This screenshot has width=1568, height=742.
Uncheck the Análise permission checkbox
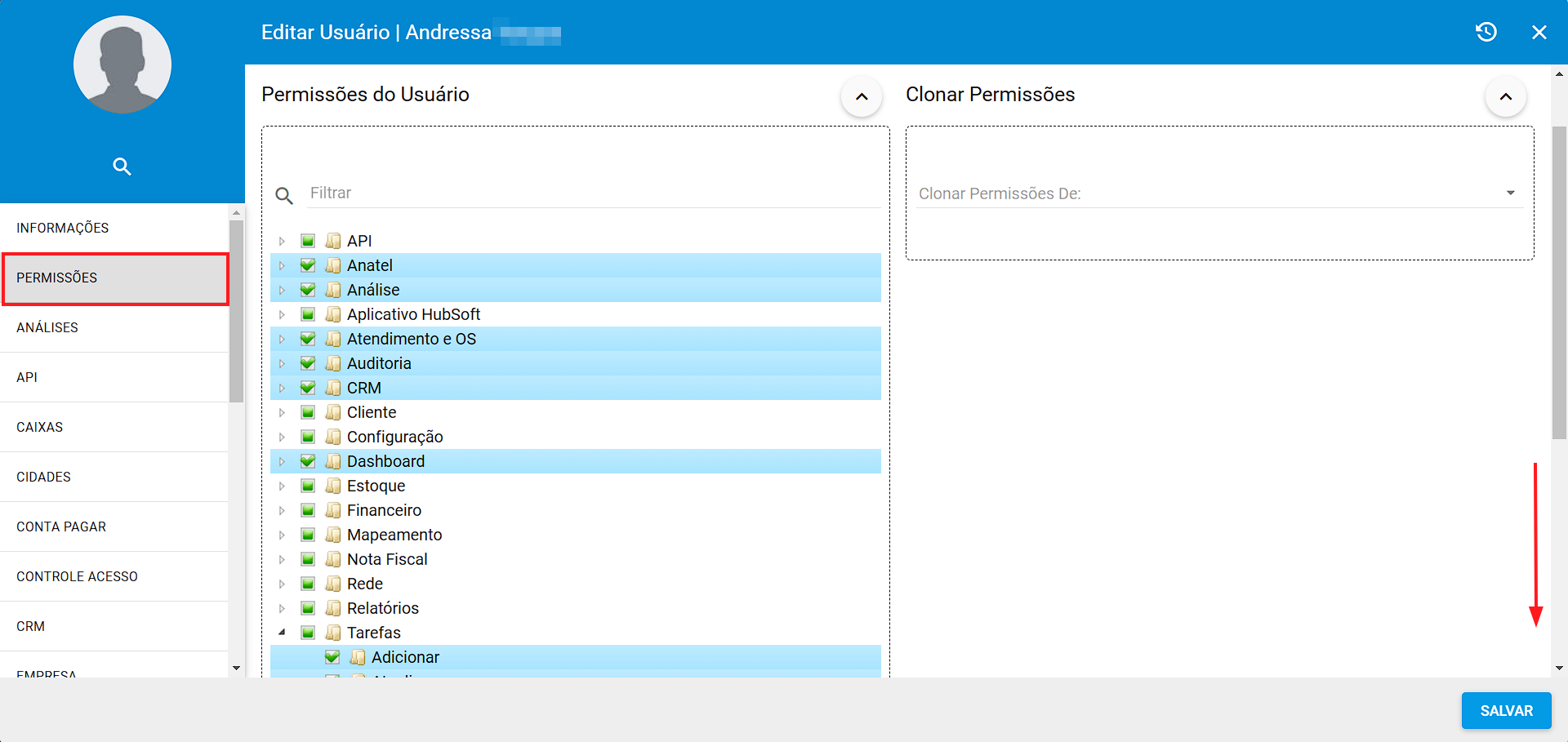coord(308,290)
